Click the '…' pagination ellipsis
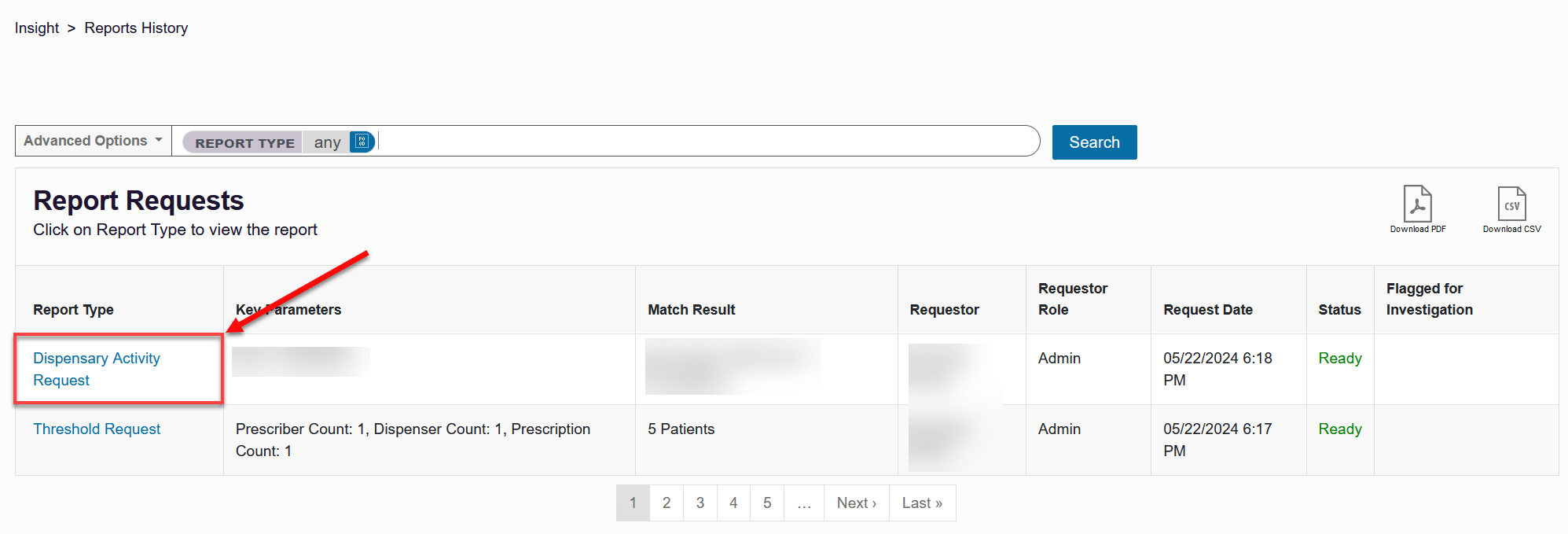Viewport: 1568px width, 534px height. [803, 503]
